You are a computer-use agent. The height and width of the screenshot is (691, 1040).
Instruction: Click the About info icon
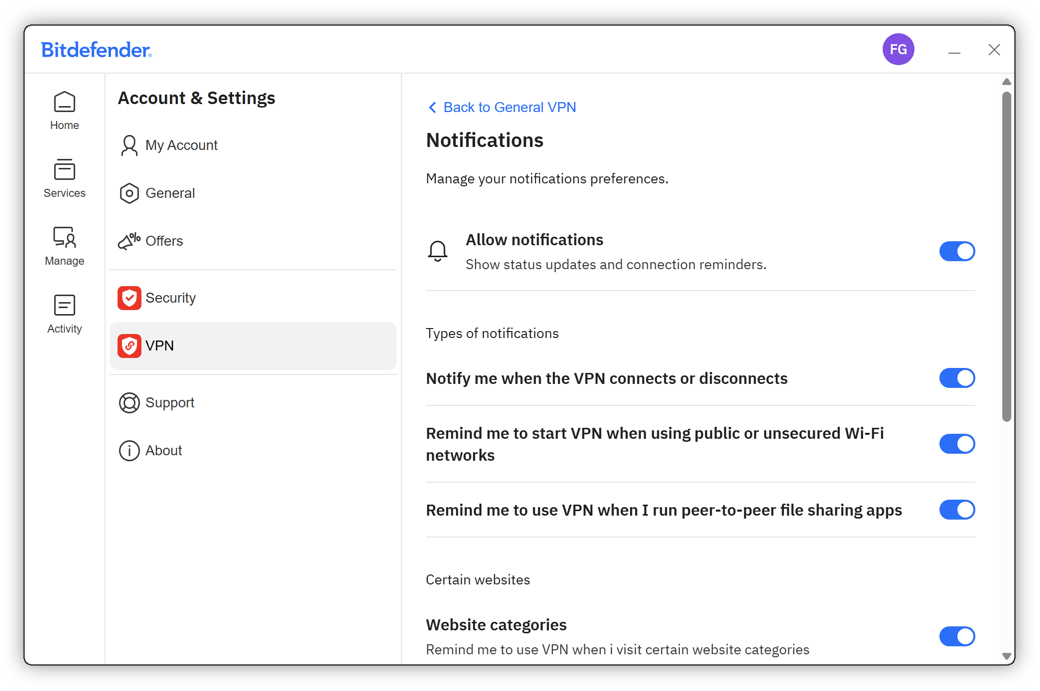[x=129, y=450]
